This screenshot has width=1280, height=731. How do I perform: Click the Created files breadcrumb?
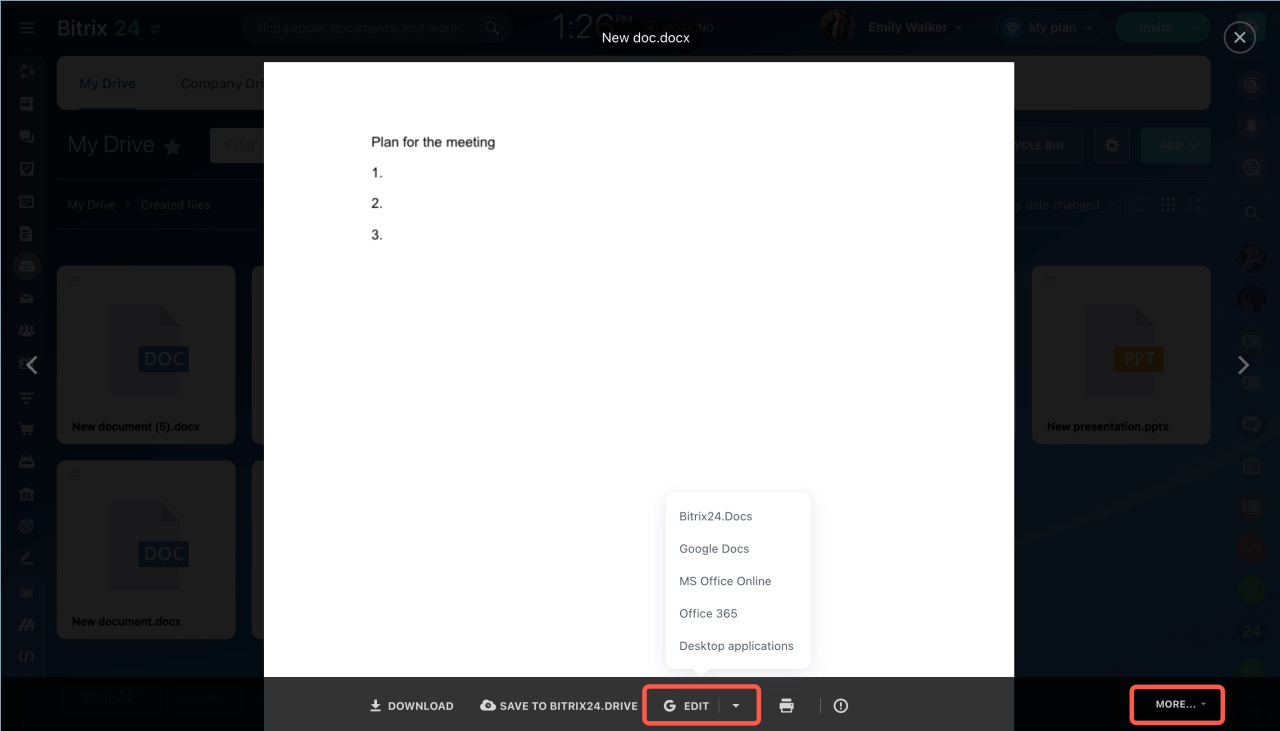pyautogui.click(x=175, y=205)
